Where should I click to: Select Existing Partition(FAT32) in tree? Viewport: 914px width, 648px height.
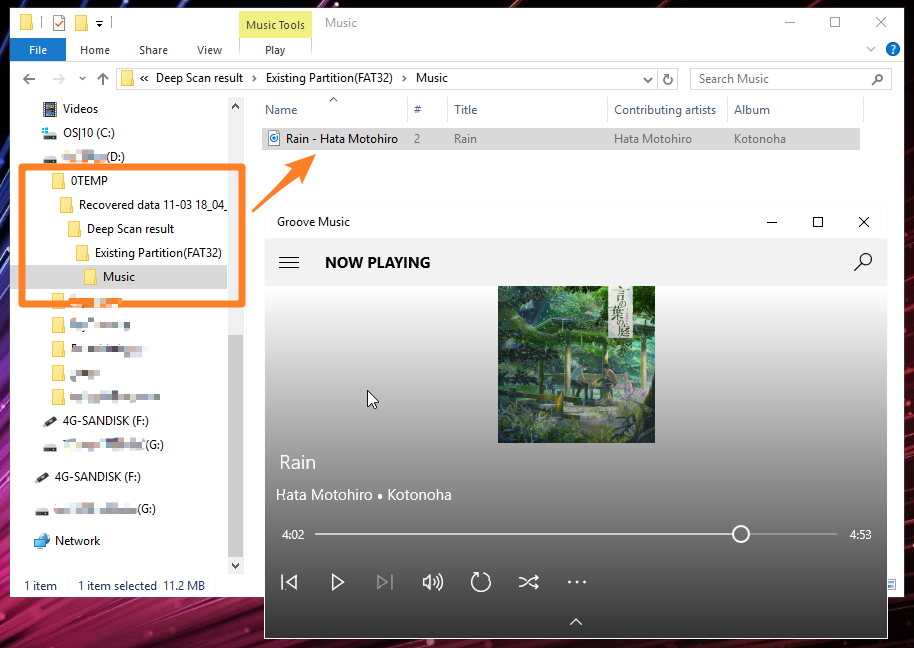[158, 253]
